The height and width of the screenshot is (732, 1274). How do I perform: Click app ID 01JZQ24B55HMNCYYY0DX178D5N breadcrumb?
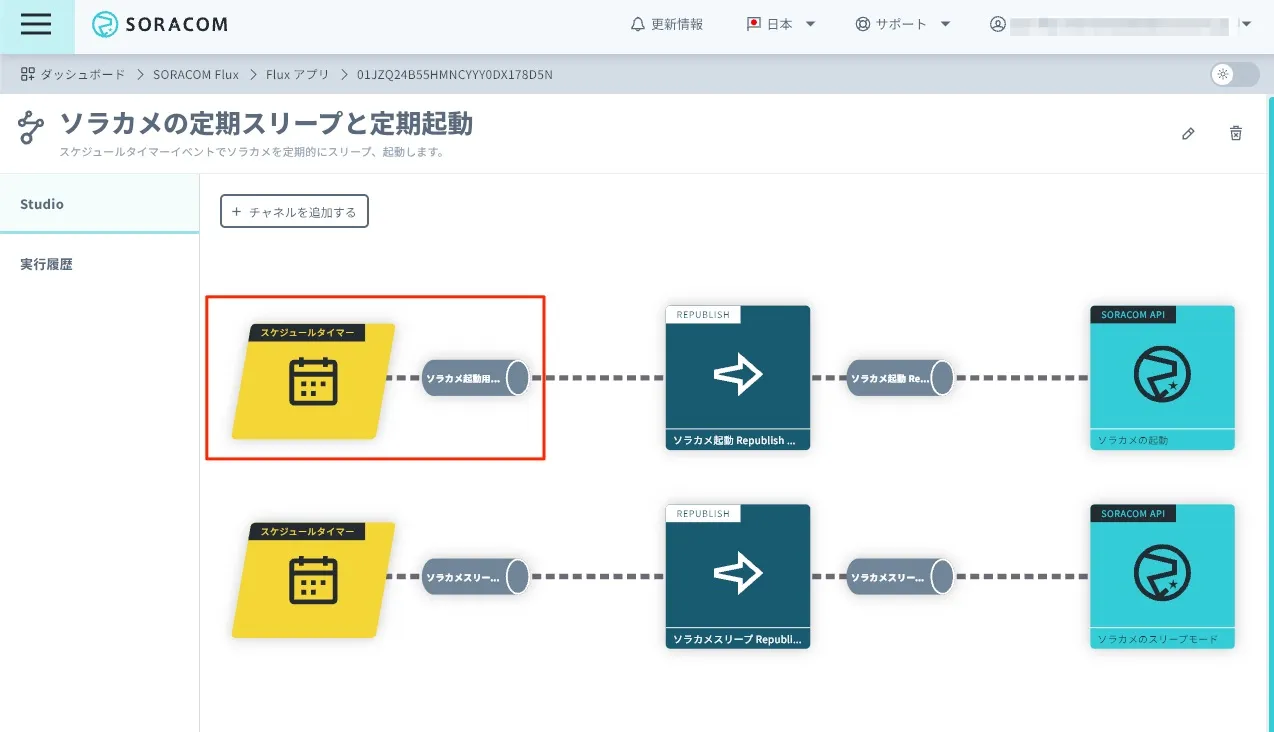455,75
